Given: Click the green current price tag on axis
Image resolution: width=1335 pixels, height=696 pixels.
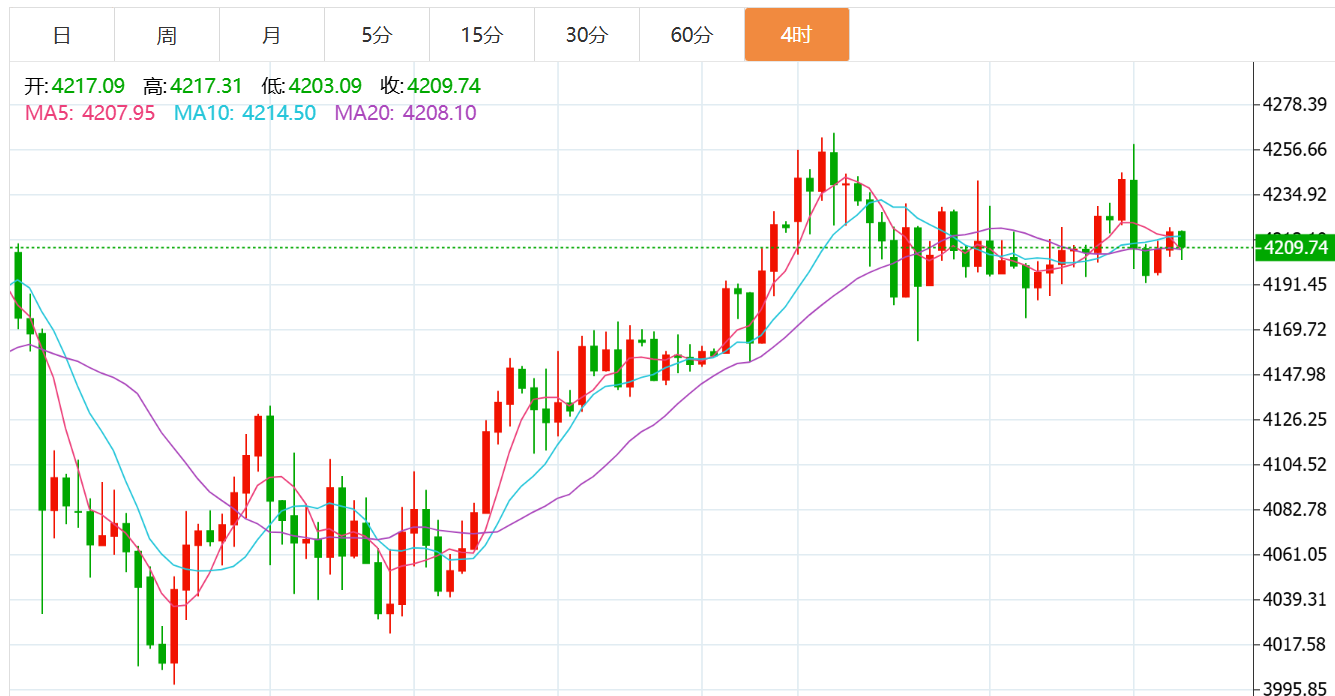Looking at the screenshot, I should 1295,247.
